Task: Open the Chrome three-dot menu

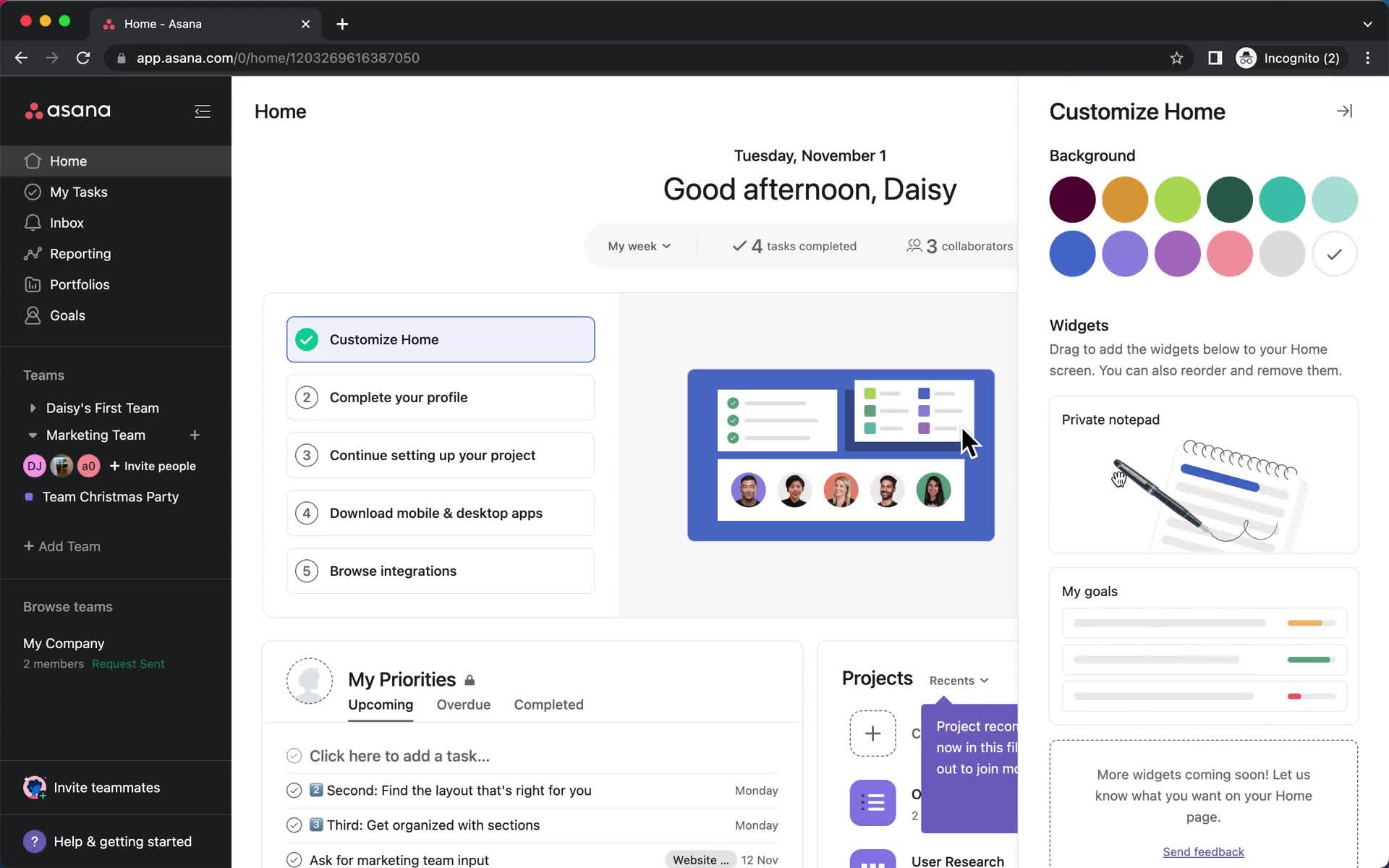Action: (1367, 58)
